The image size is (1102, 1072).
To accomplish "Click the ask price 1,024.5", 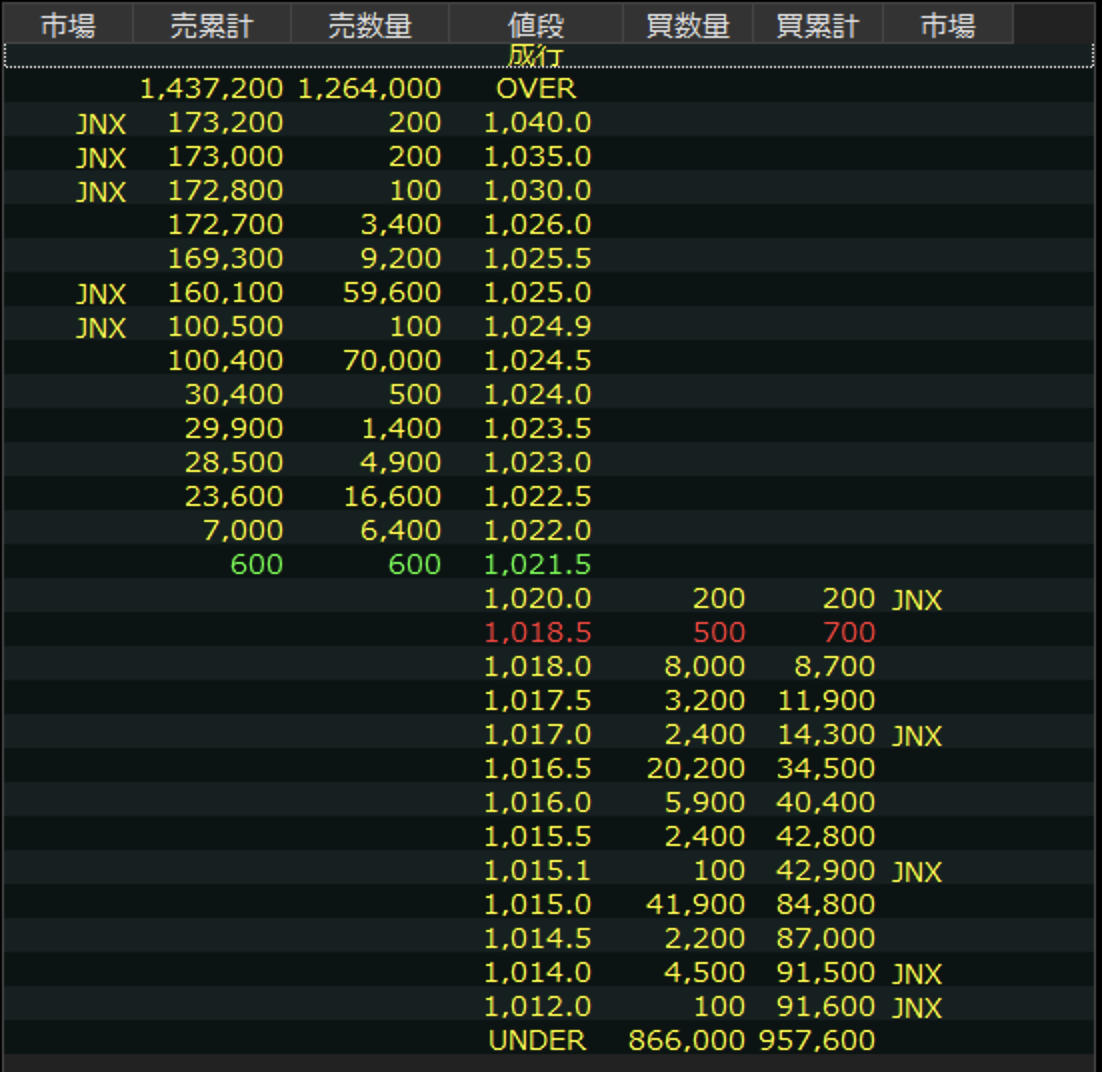I will 537,361.
